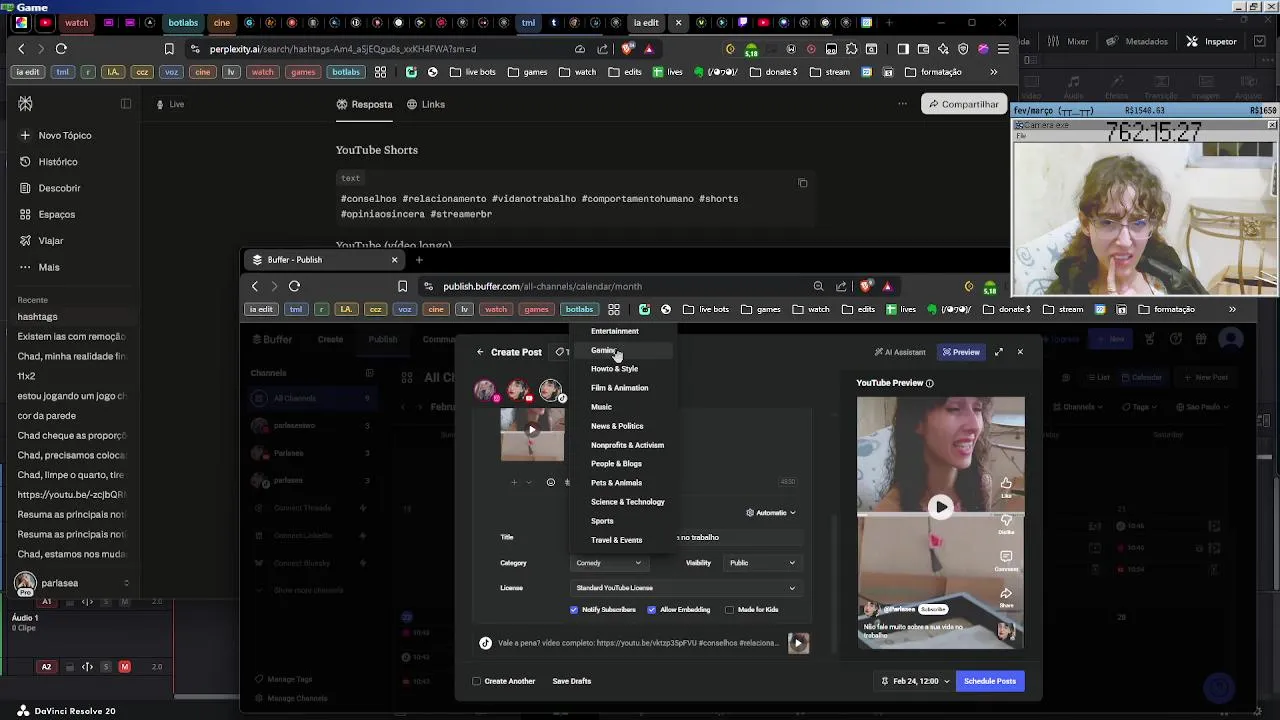Screen dimensions: 1280x720
Task: Check the Create Another checkbox
Action: pos(477,681)
